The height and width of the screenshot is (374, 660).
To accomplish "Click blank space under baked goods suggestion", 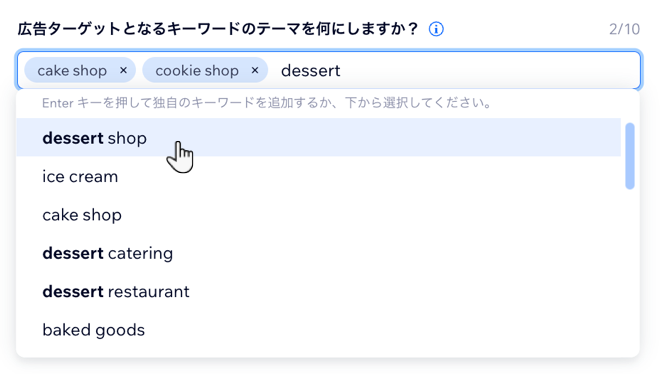I will tap(318, 353).
